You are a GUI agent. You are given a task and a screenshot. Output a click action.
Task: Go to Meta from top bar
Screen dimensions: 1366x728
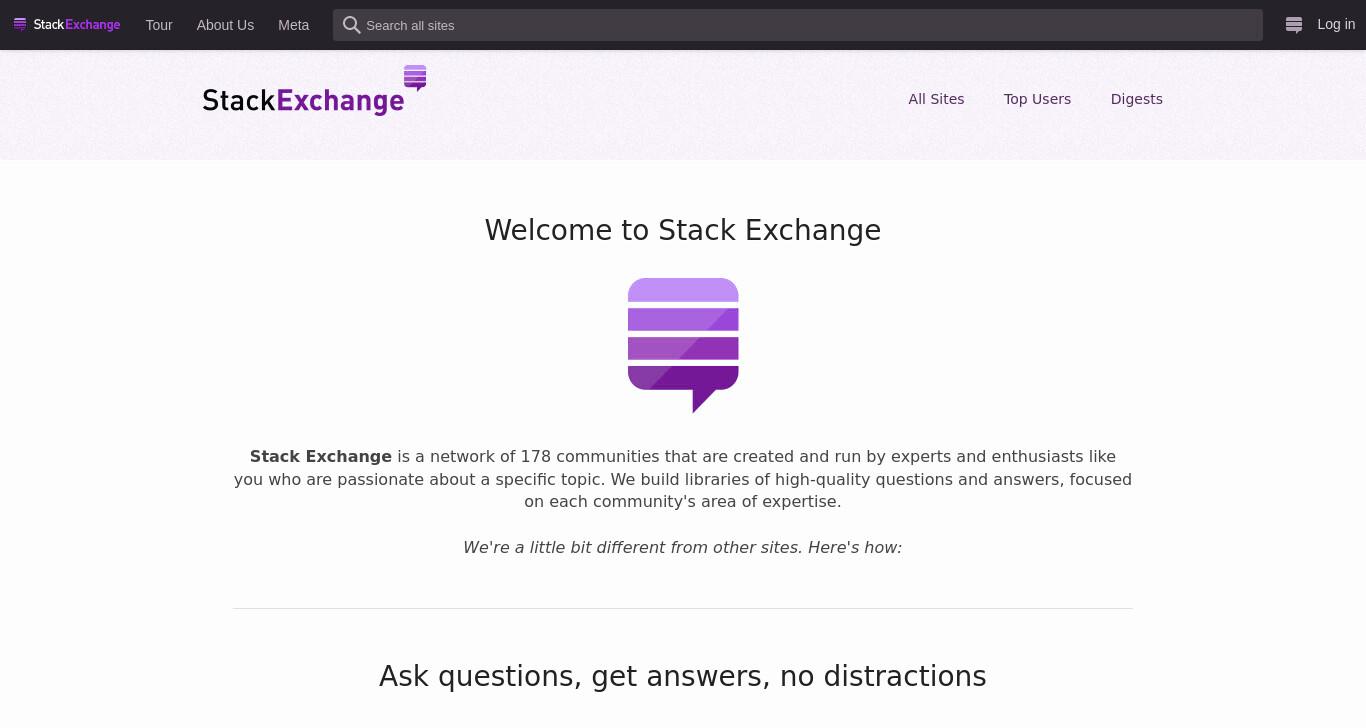click(x=293, y=25)
